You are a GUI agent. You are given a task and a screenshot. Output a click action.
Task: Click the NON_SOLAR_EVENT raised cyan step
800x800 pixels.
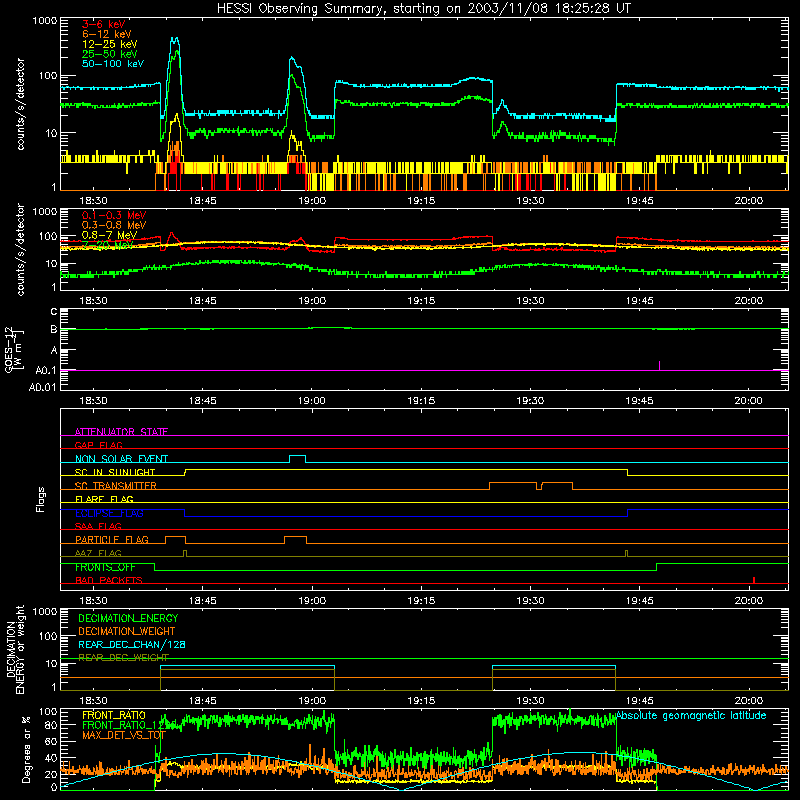click(297, 458)
